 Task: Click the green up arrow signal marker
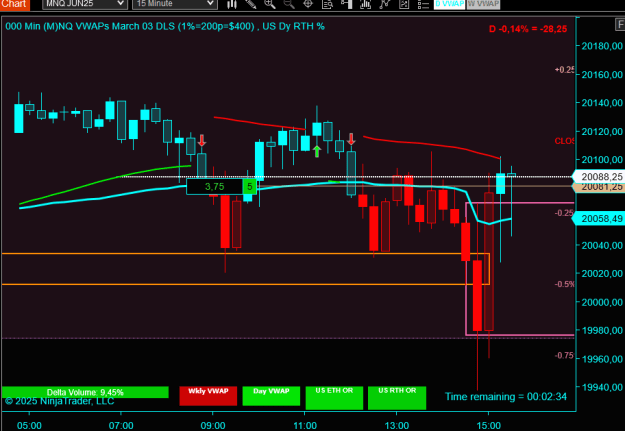click(x=317, y=151)
